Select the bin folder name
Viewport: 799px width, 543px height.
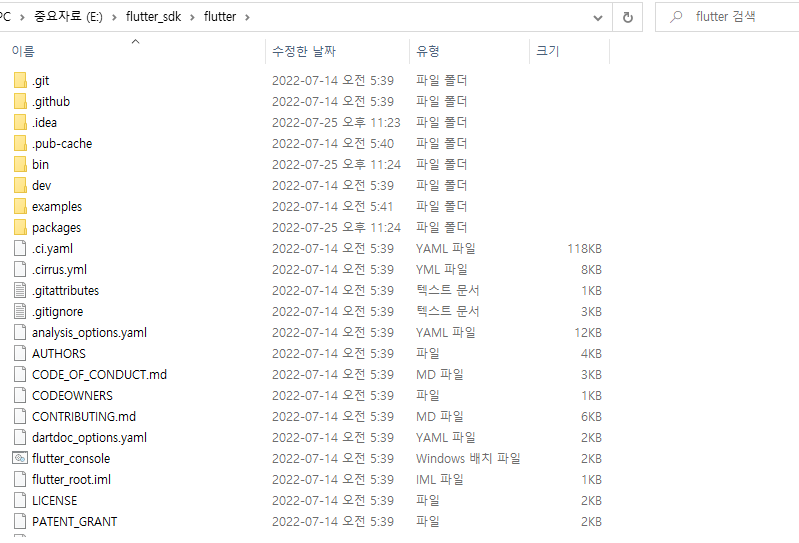pos(40,165)
